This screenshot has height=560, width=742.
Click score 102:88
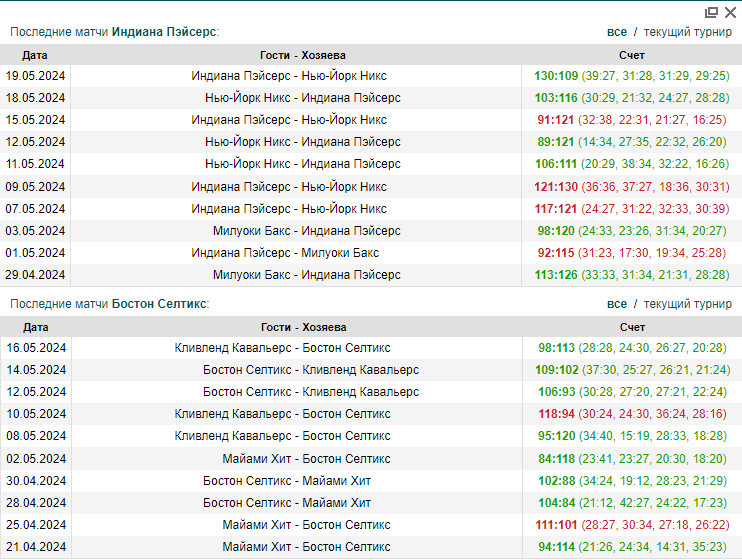(556, 481)
